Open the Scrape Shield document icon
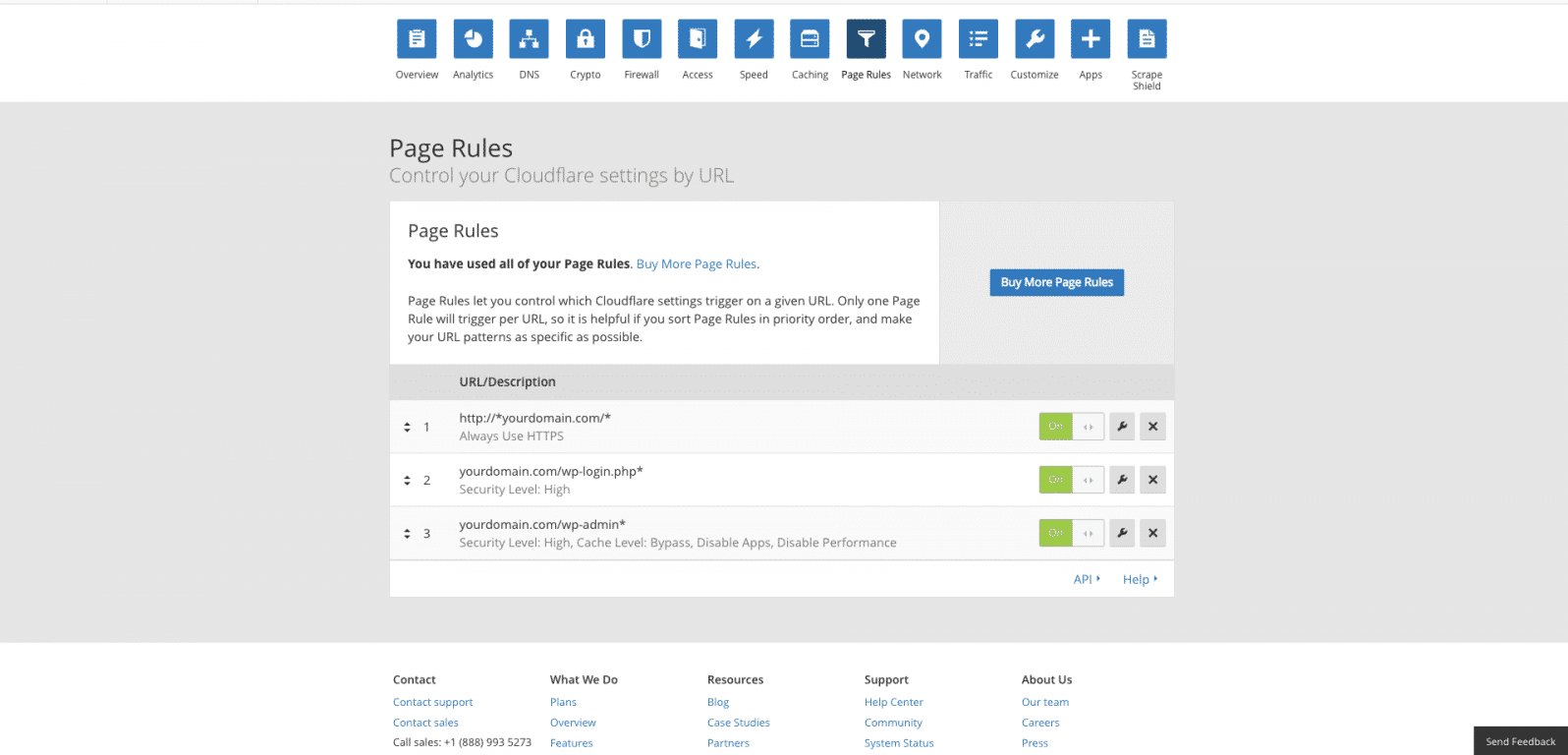Image resolution: width=1568 pixels, height=755 pixels. pyautogui.click(x=1147, y=39)
